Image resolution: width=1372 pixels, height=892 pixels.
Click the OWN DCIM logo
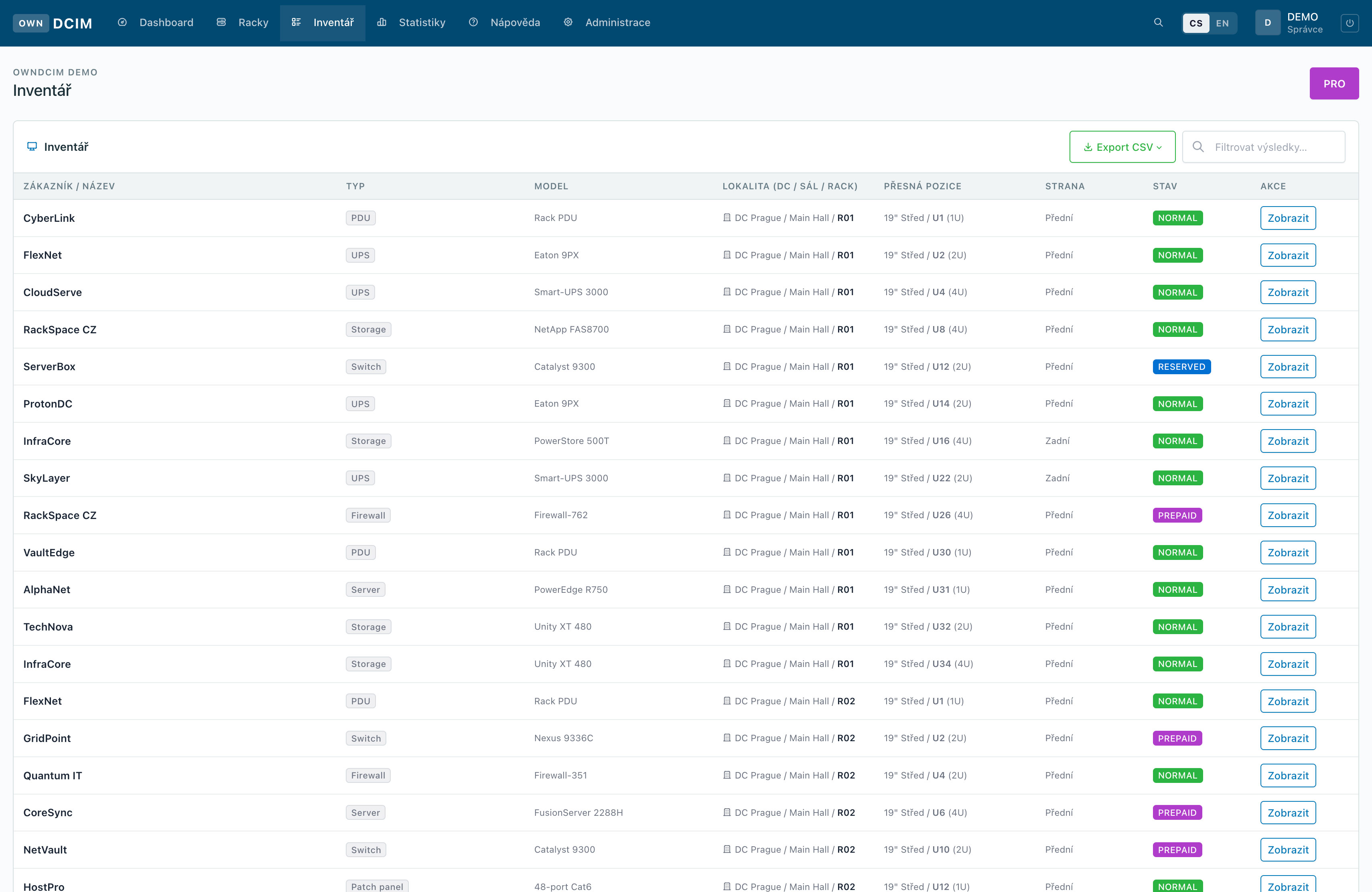tap(53, 23)
